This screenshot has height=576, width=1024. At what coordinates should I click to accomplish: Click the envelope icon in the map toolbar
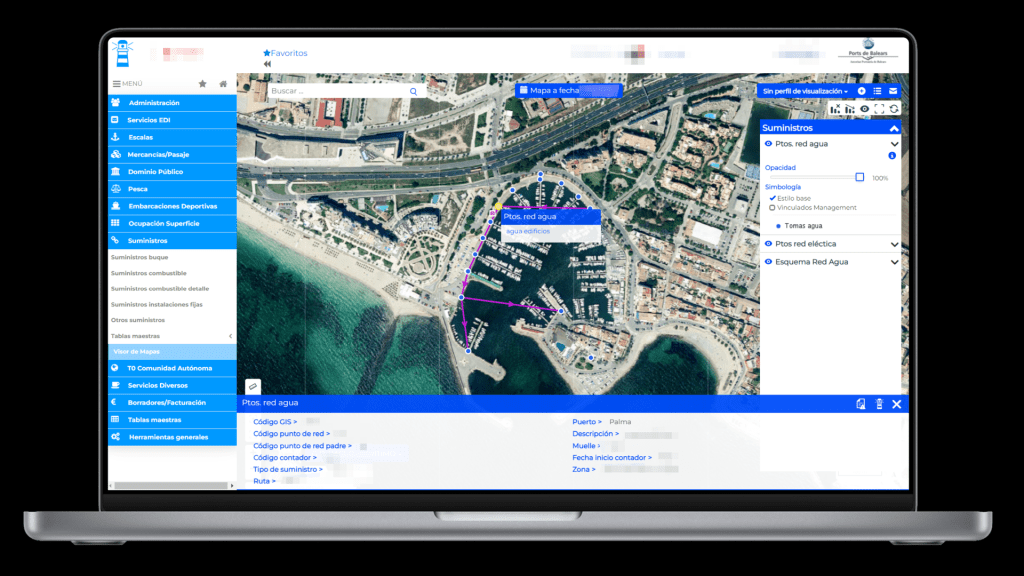[x=893, y=91]
